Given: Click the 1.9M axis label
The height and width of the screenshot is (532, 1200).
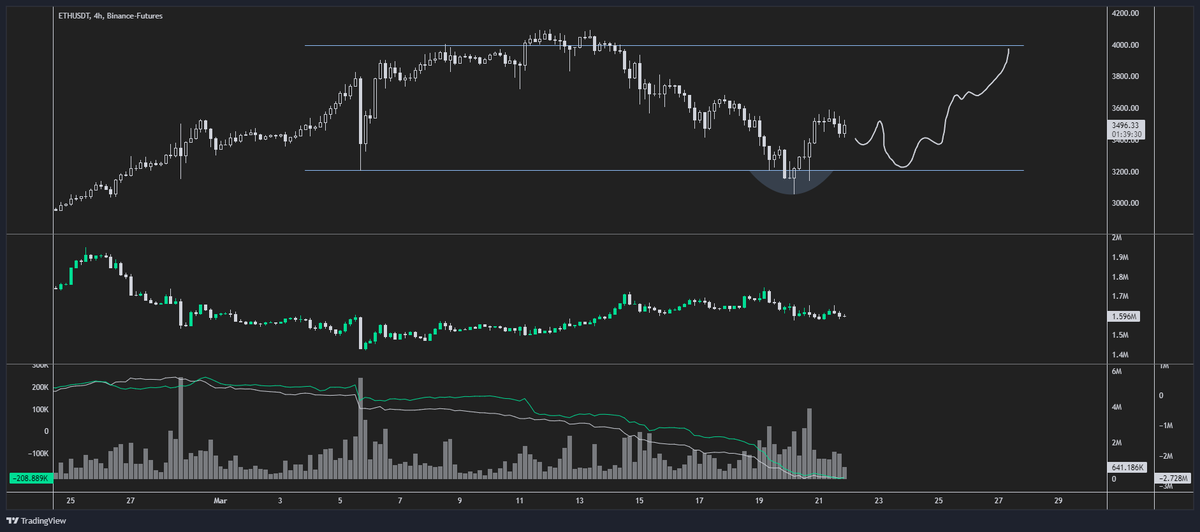Looking at the screenshot, I should tap(1120, 257).
